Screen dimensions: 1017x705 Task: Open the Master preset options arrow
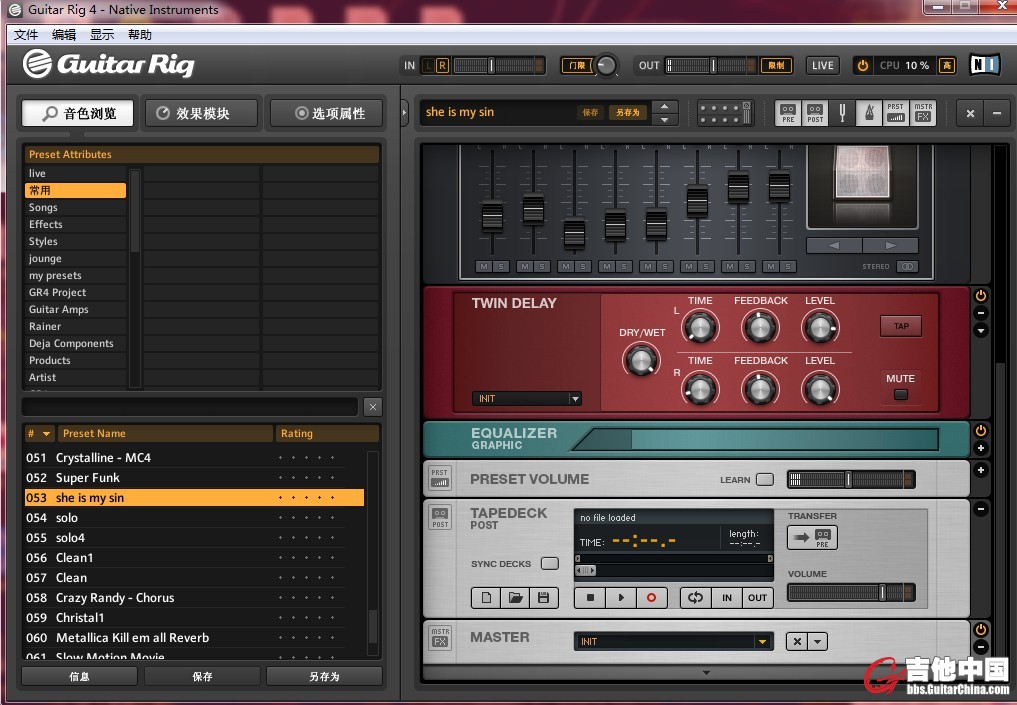pyautogui.click(x=817, y=641)
